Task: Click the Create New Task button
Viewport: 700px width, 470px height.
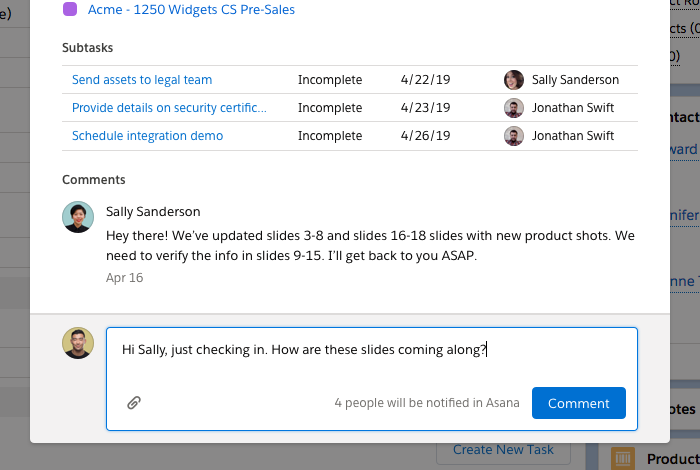Action: (x=502, y=450)
